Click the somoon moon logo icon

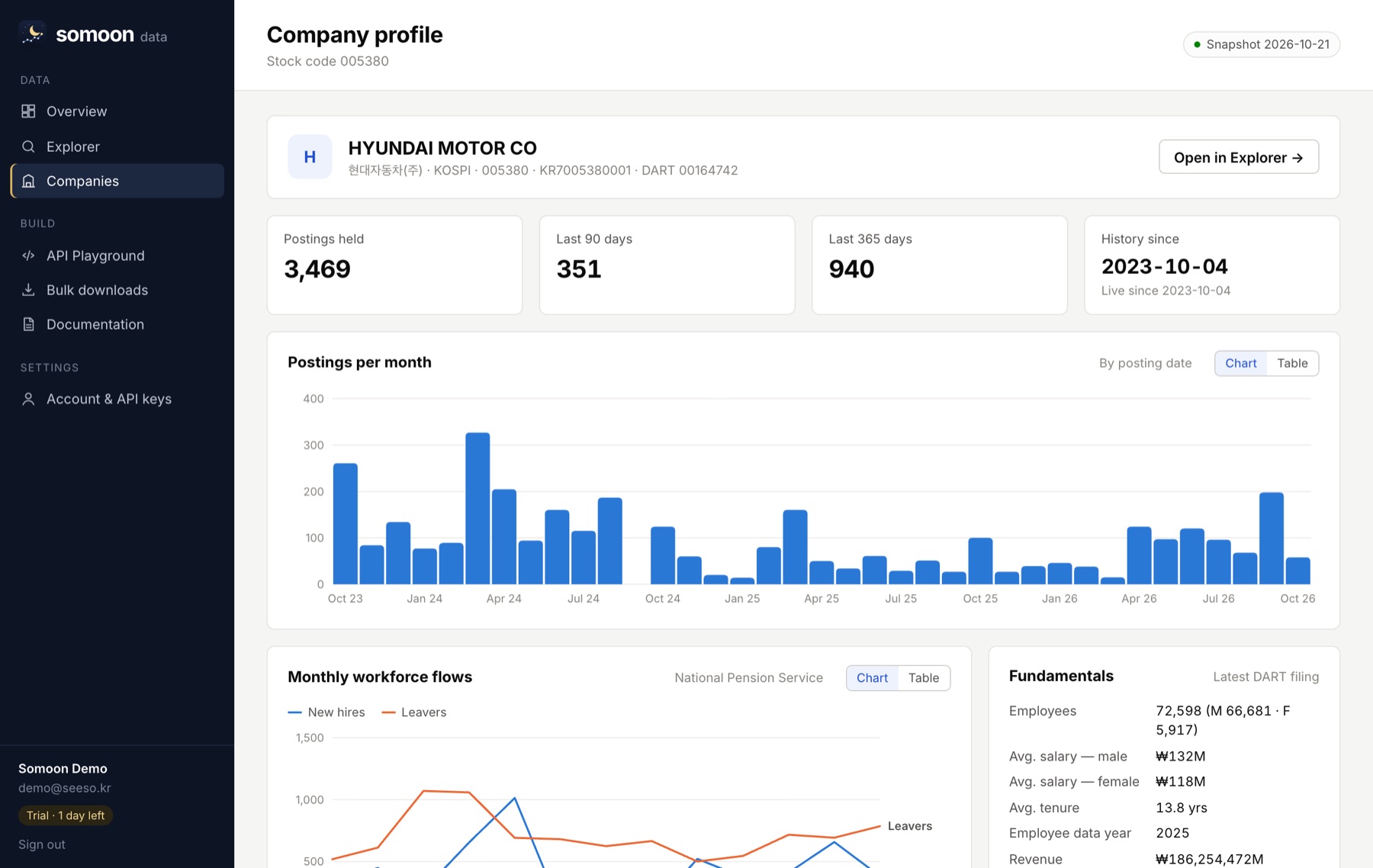(32, 33)
